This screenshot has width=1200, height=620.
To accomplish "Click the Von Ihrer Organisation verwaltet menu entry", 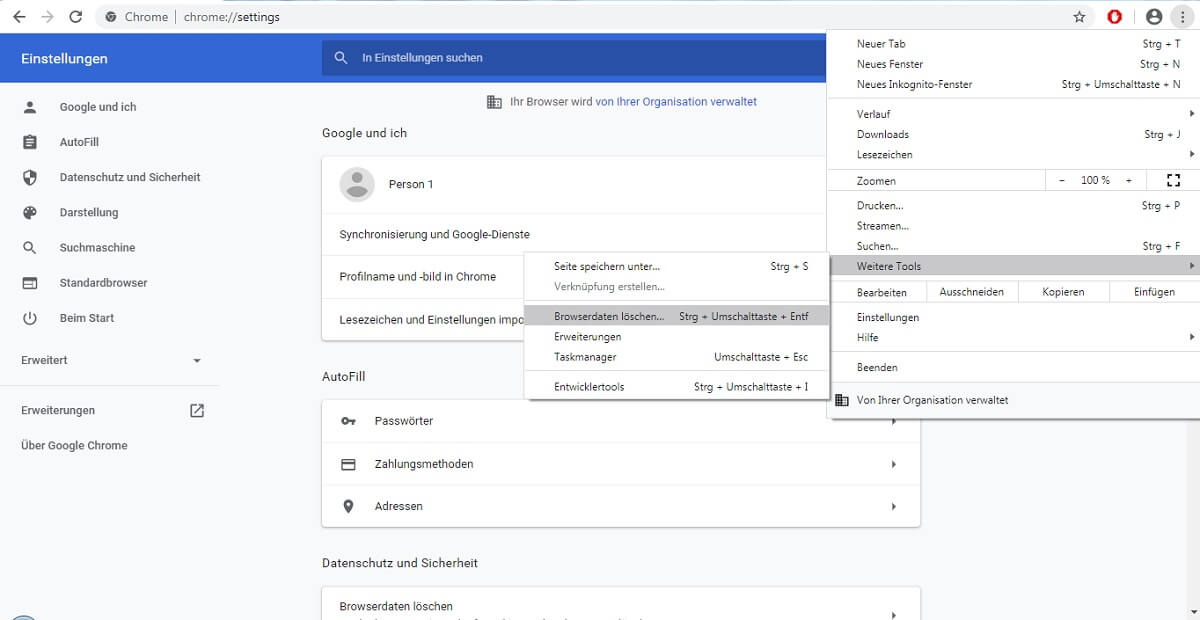I will coord(1013,400).
